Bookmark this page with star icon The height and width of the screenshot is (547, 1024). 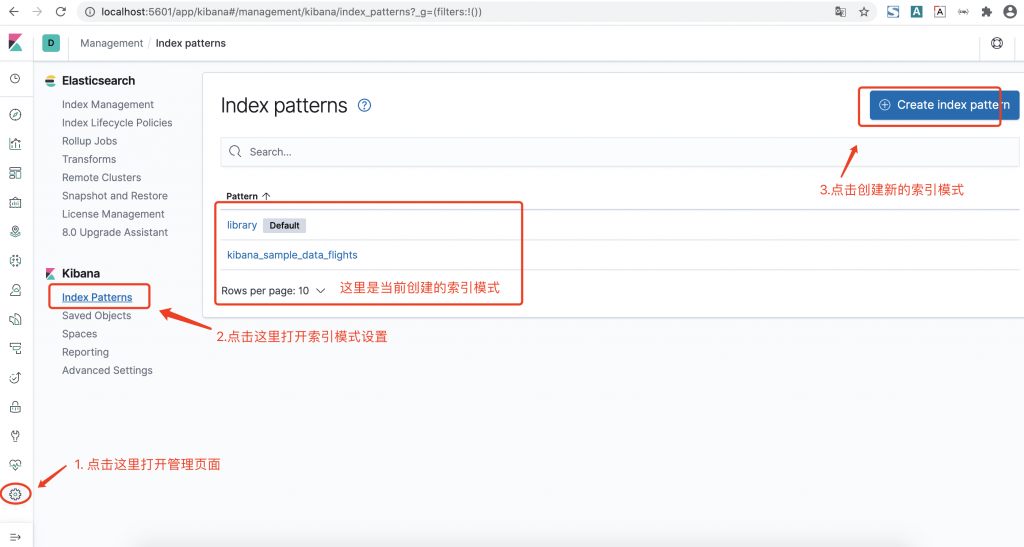[864, 12]
